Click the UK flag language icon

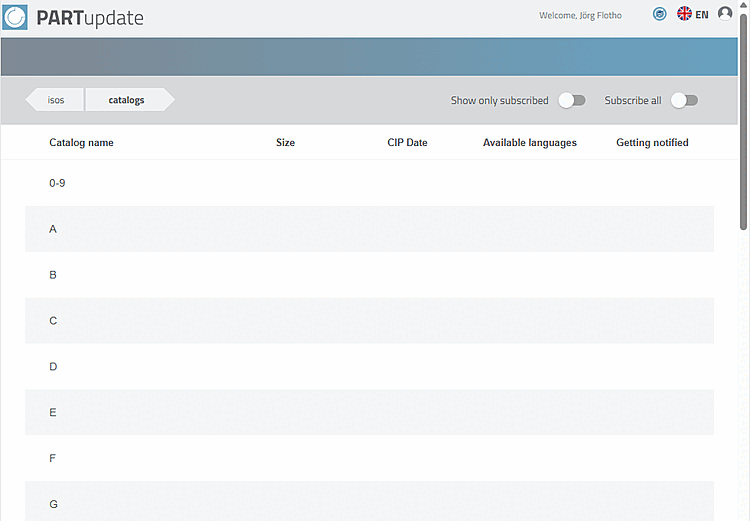point(684,14)
